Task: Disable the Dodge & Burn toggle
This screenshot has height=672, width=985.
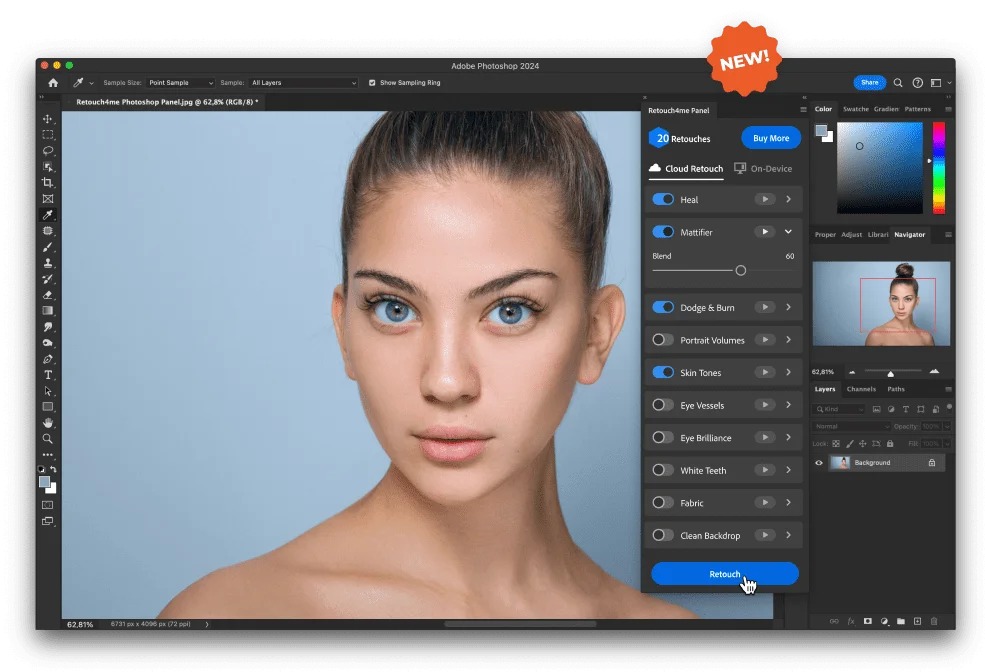Action: coord(663,307)
